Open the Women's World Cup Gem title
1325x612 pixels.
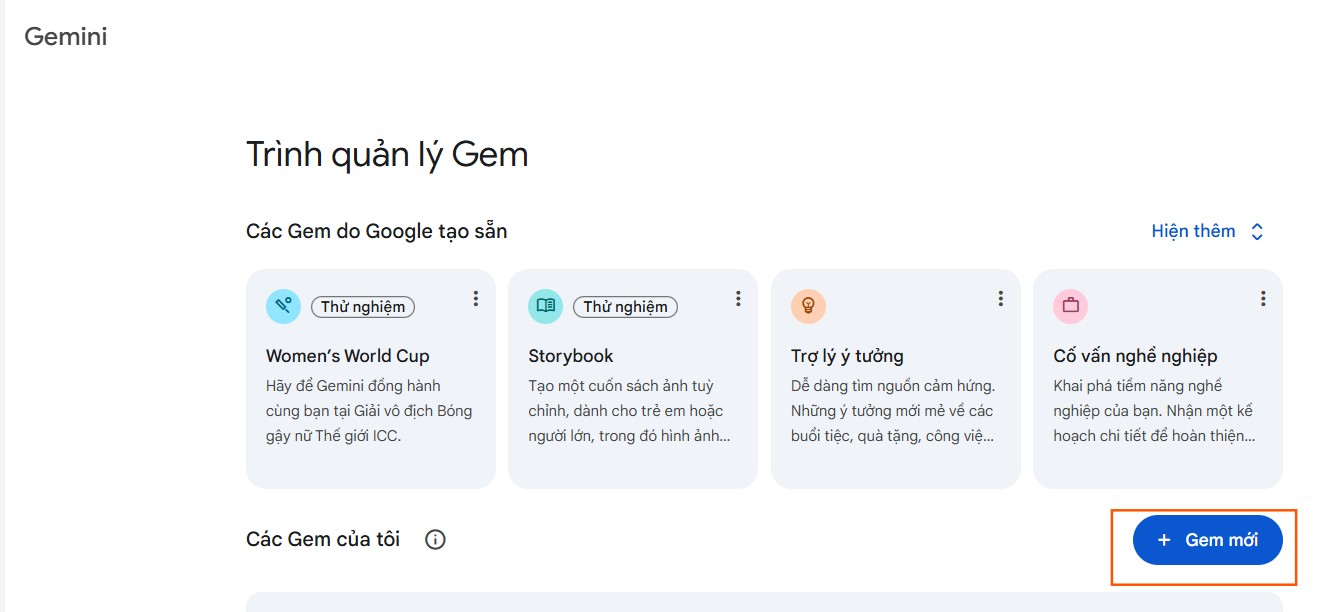347,356
